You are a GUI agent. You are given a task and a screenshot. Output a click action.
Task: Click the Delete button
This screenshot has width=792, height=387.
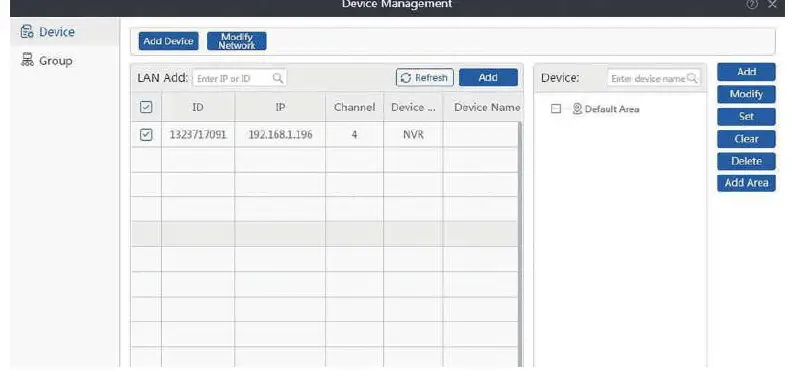(746, 161)
